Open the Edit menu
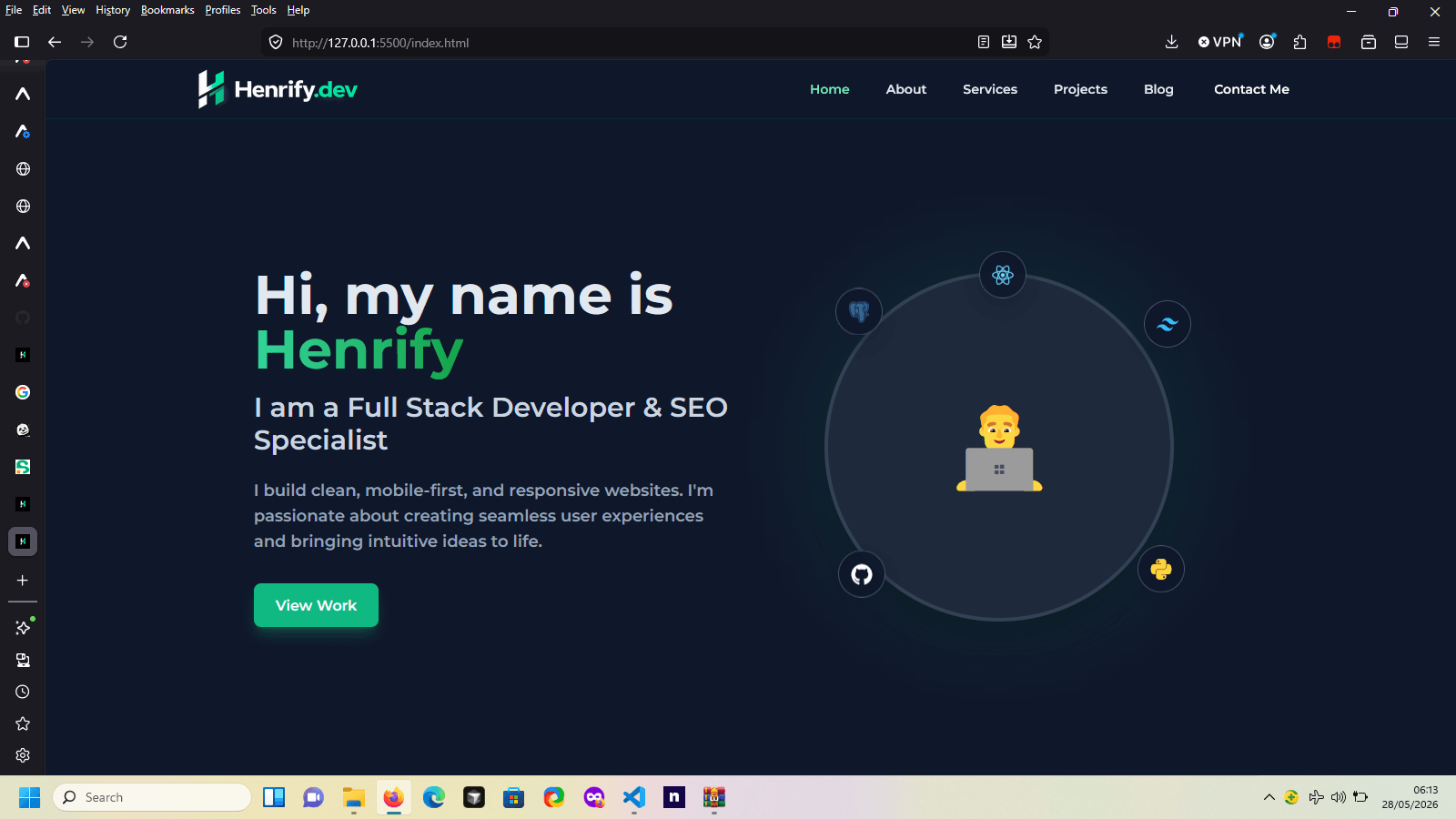 [x=42, y=10]
